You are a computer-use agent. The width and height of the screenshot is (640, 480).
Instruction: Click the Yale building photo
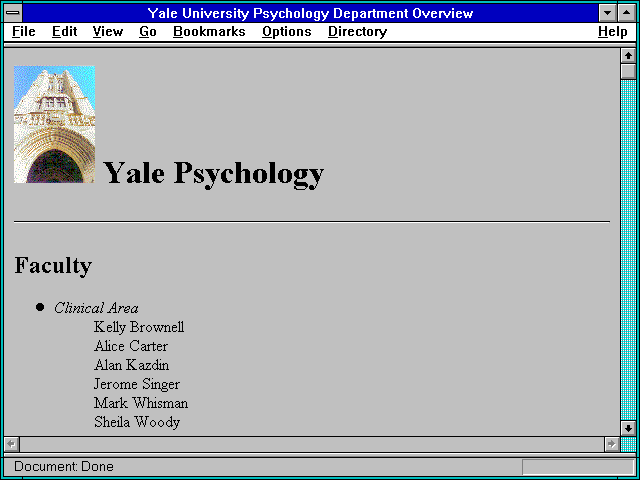[54, 124]
